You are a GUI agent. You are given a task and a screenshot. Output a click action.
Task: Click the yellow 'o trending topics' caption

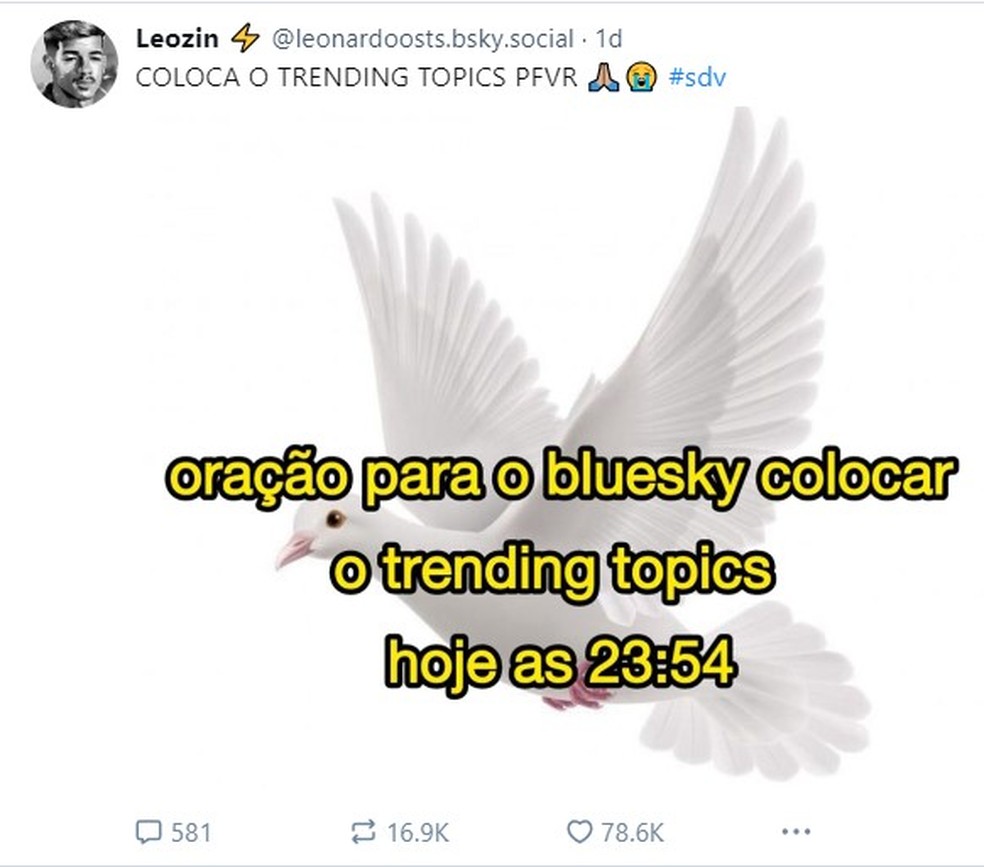coord(553,570)
